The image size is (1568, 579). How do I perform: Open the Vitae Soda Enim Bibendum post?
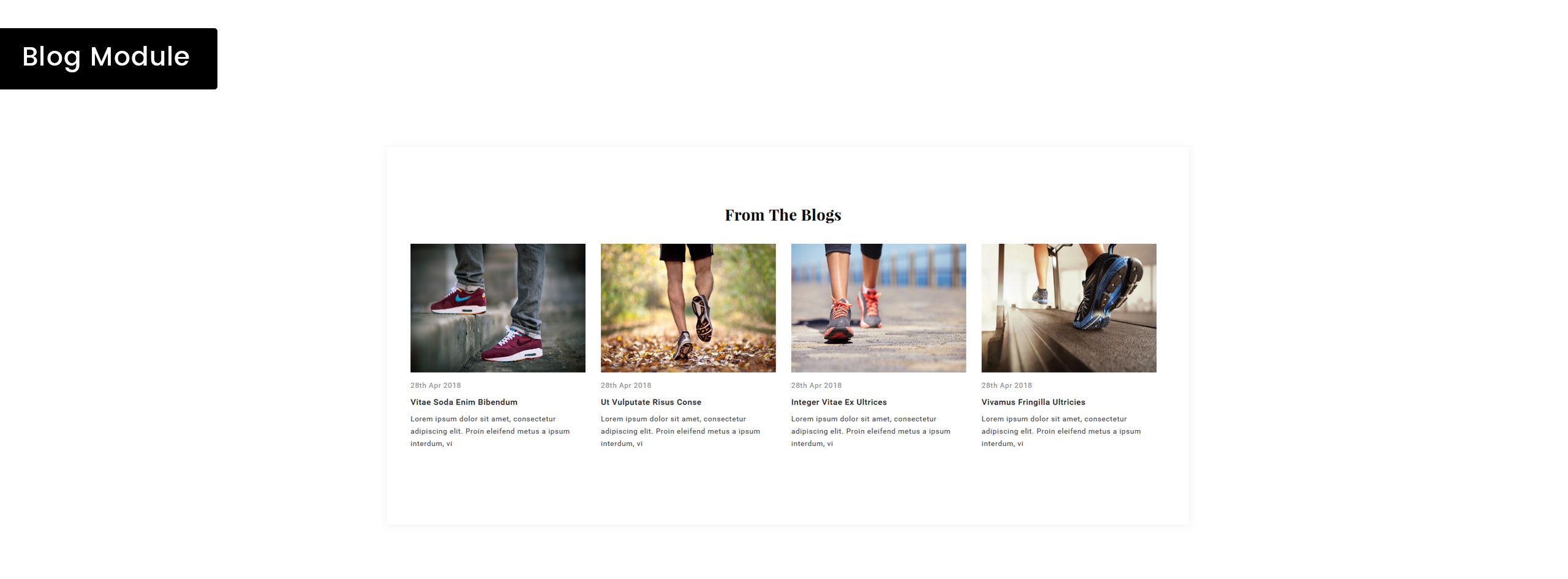[464, 403]
